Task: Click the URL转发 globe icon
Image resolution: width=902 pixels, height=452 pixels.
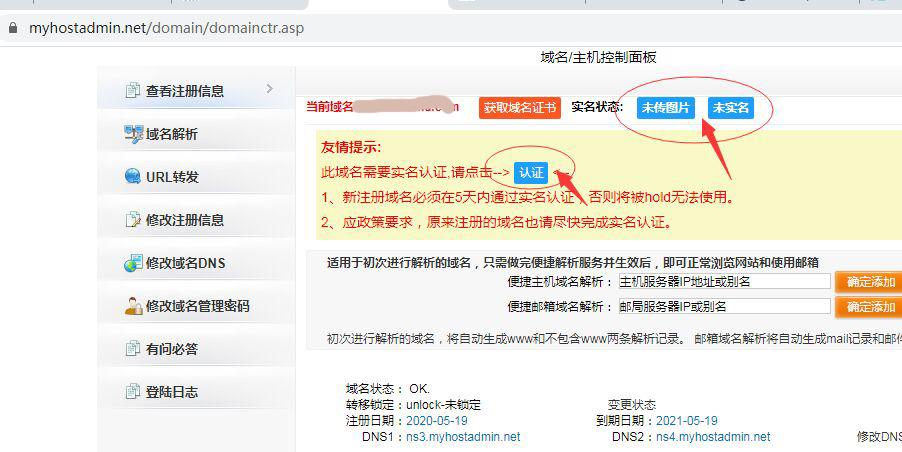Action: [x=133, y=176]
